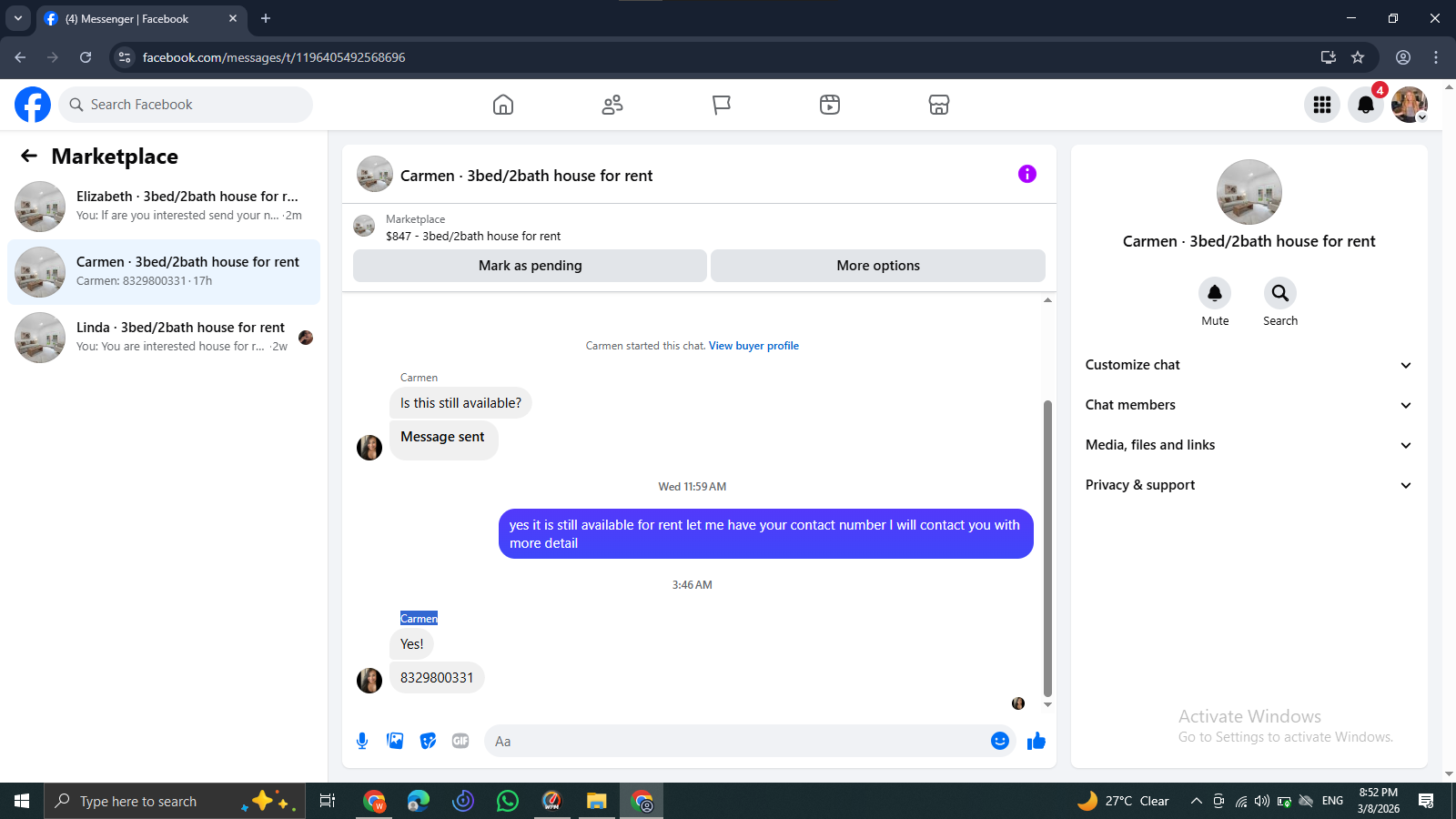Click the chat scrollbar thumb

[x=1047, y=548]
